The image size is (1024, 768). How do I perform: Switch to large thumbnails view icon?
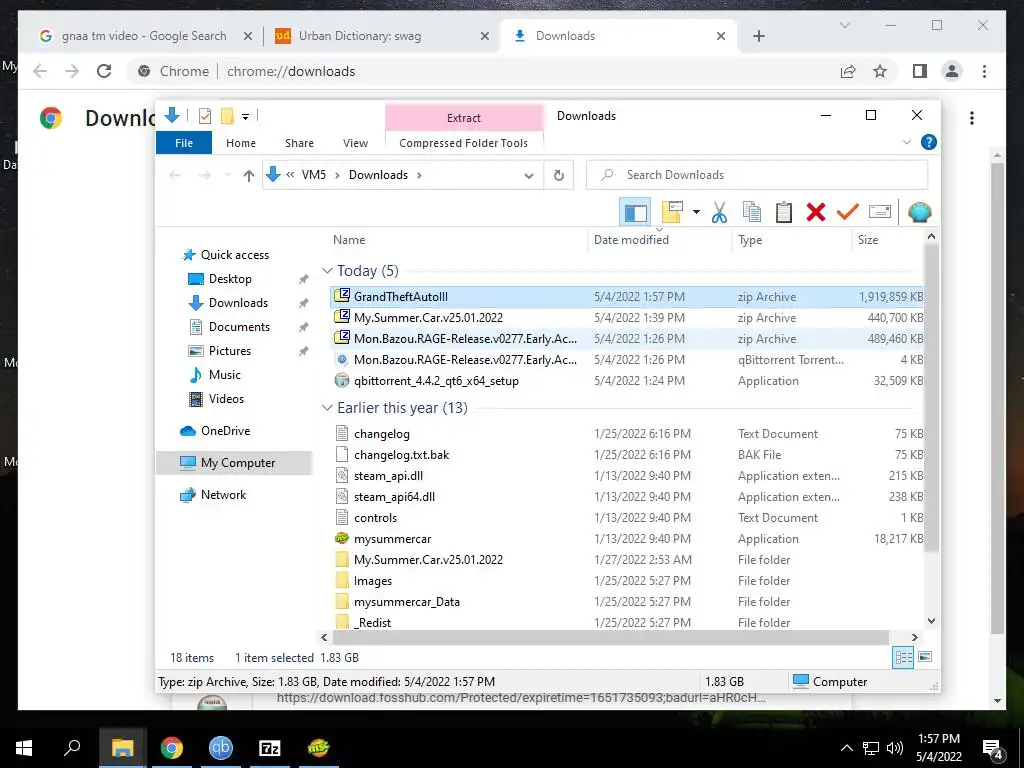point(925,658)
